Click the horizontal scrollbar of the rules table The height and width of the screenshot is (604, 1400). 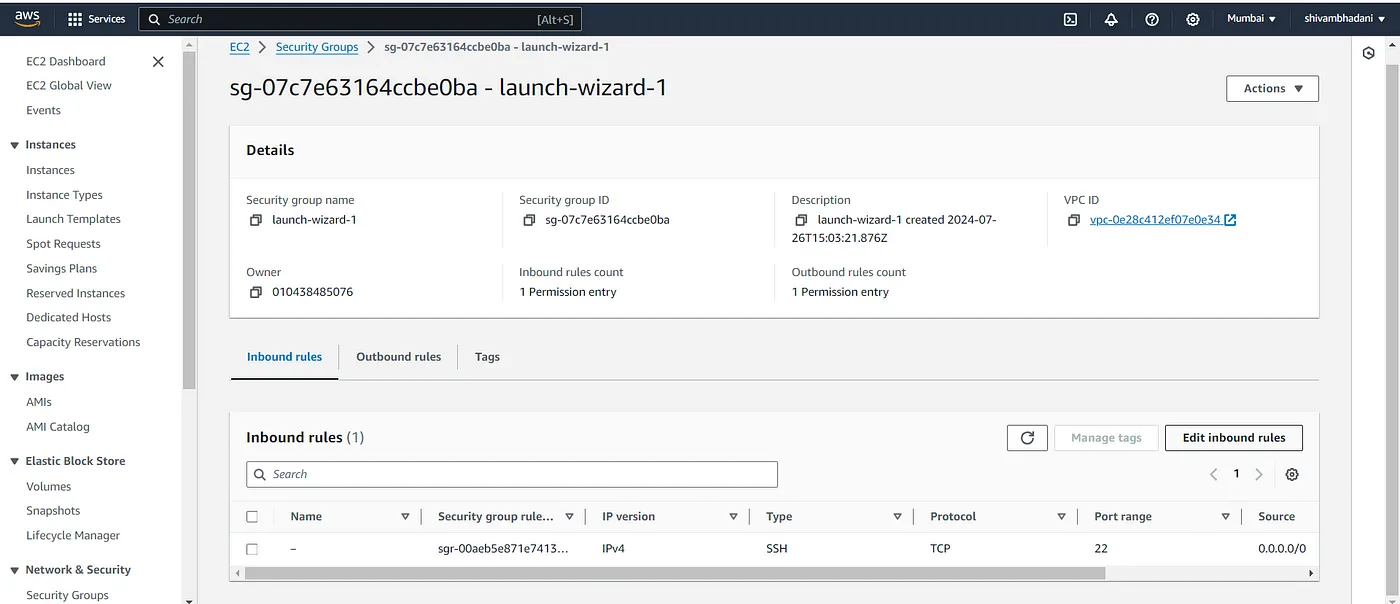675,574
